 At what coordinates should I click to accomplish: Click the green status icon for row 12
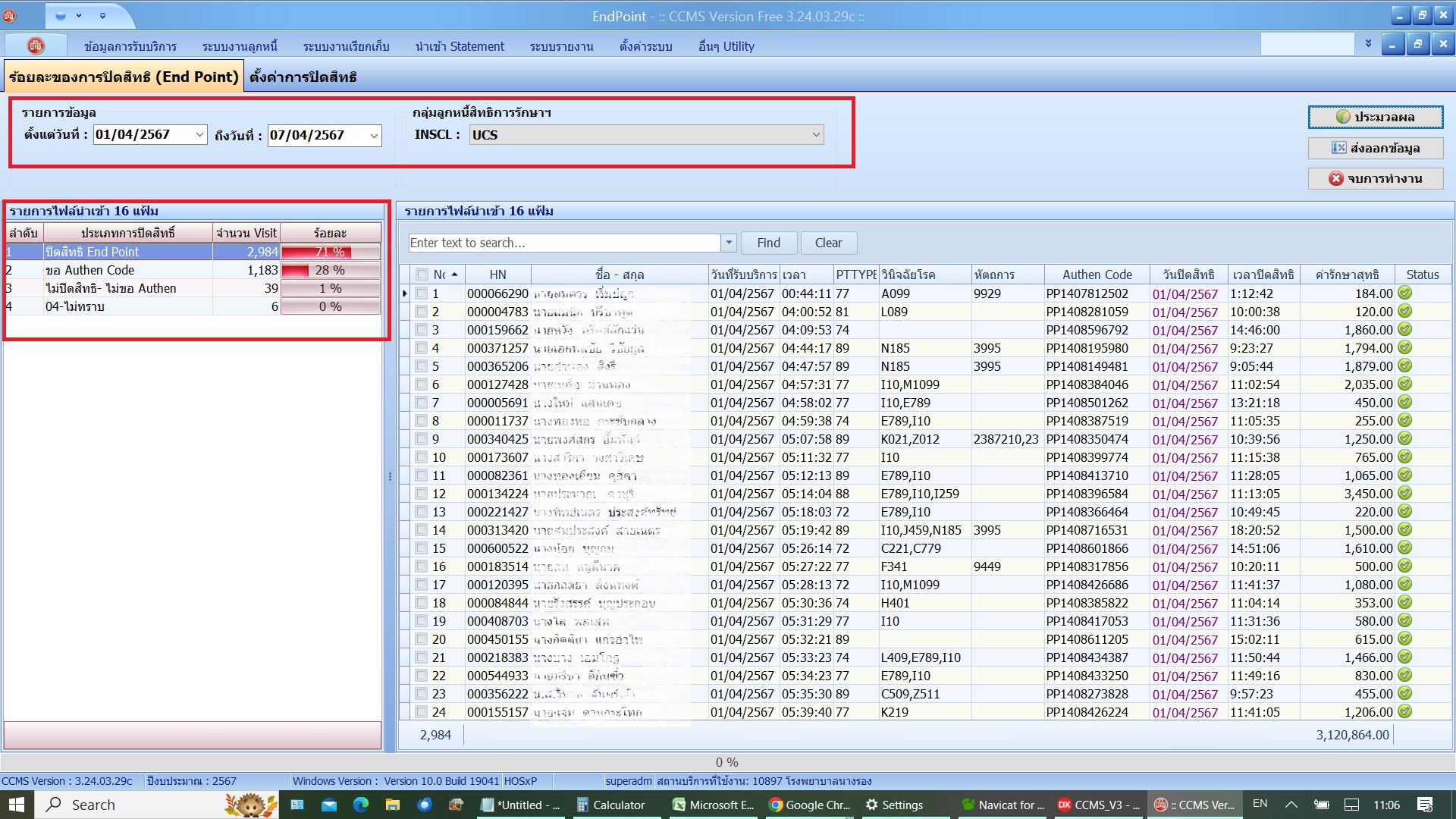click(x=1404, y=494)
